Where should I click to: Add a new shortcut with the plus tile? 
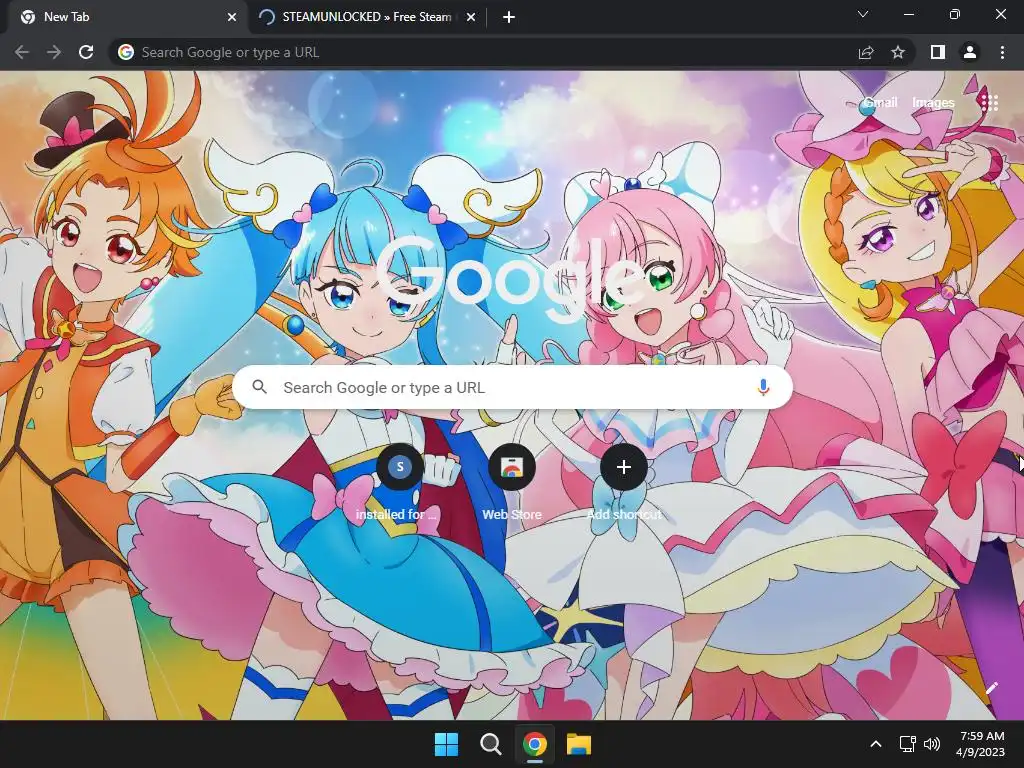(x=624, y=482)
